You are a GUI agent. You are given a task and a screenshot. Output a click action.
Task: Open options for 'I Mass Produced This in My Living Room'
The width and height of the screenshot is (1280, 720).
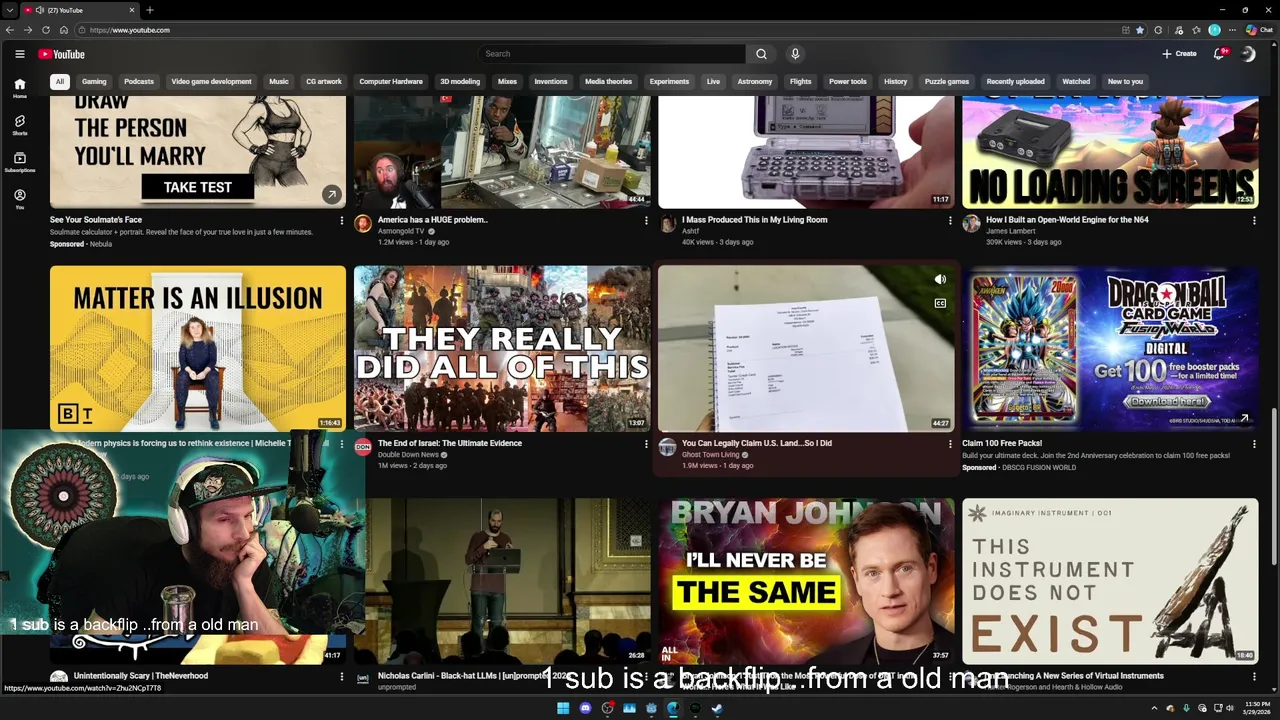(950, 220)
